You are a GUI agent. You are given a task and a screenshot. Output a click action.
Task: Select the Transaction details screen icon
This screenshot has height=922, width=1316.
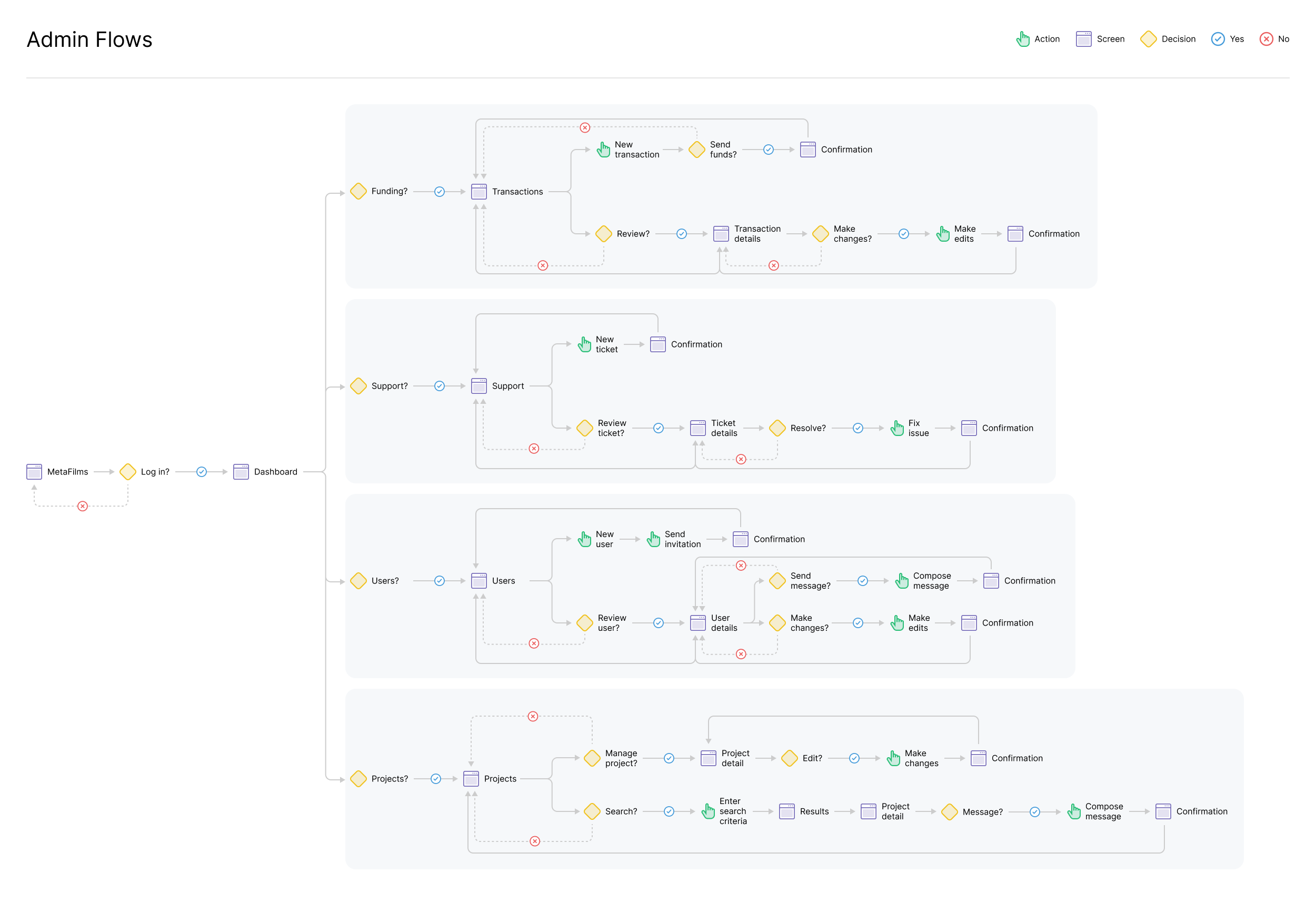pyautogui.click(x=721, y=233)
